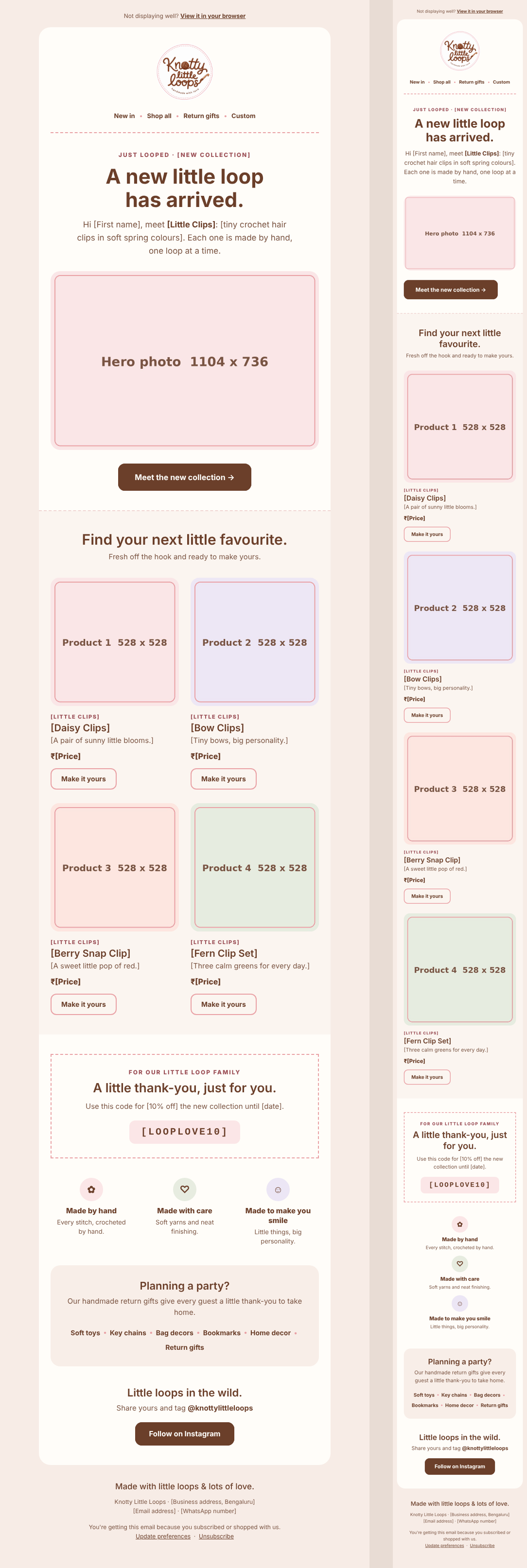Click 'Make it yours' under Bow Clips, mobile

click(x=427, y=715)
